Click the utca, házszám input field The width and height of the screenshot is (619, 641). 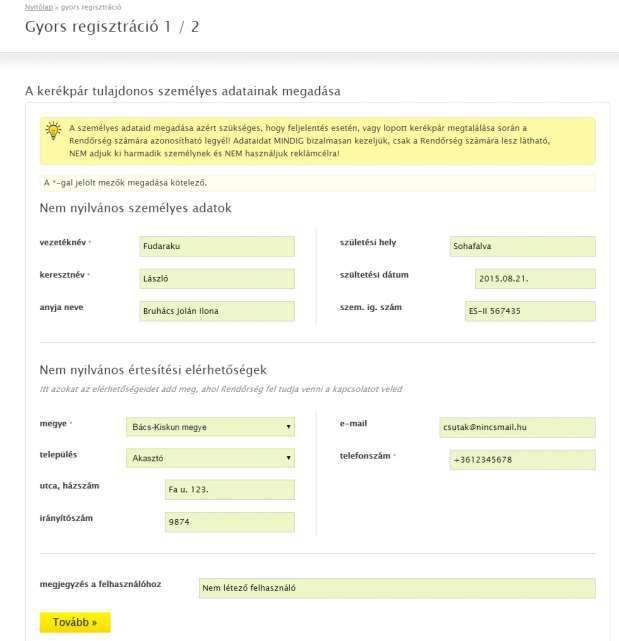click(229, 489)
